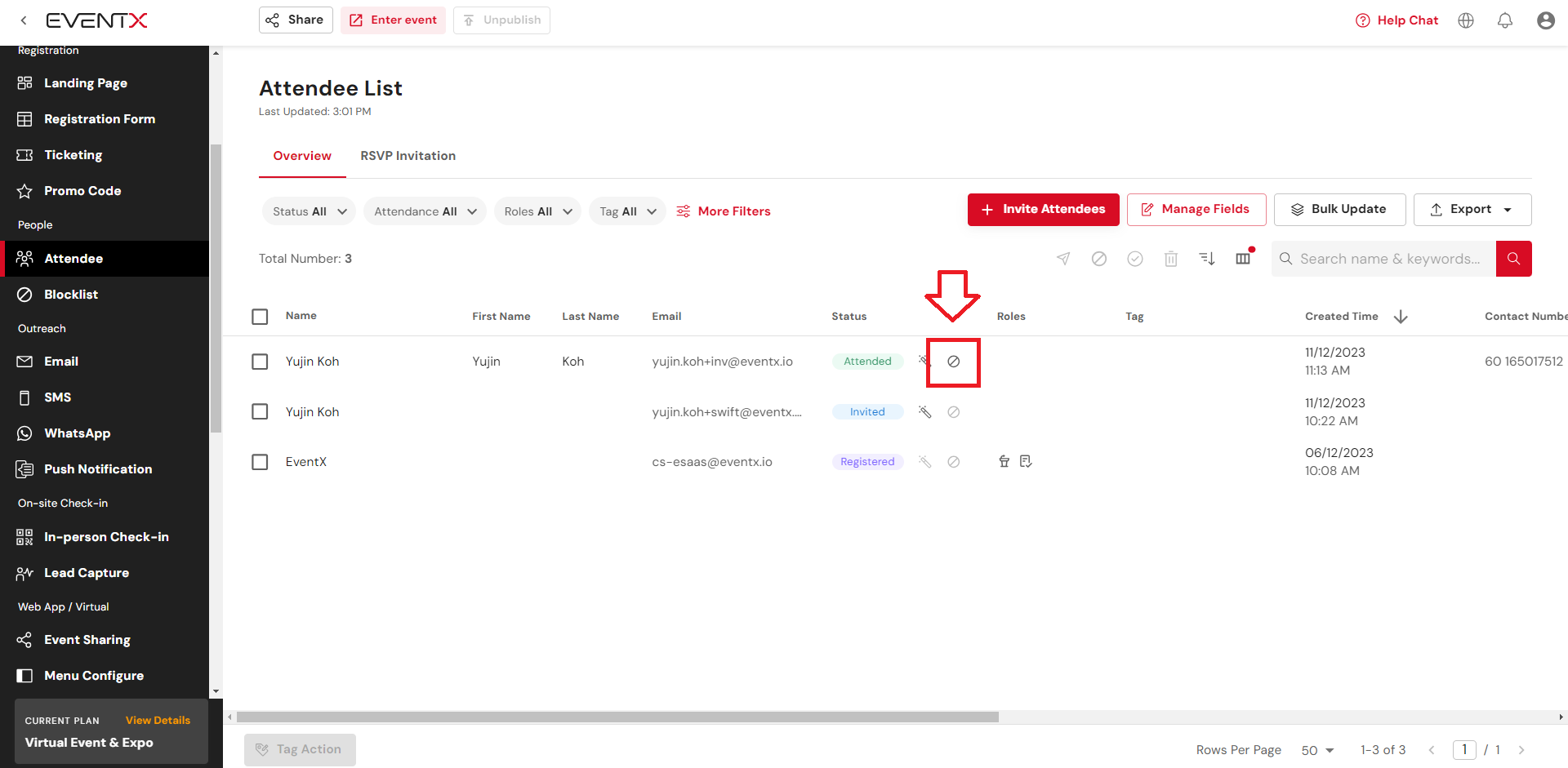Image resolution: width=1568 pixels, height=768 pixels.
Task: Click the red search magnifier button
Action: coord(1513,259)
